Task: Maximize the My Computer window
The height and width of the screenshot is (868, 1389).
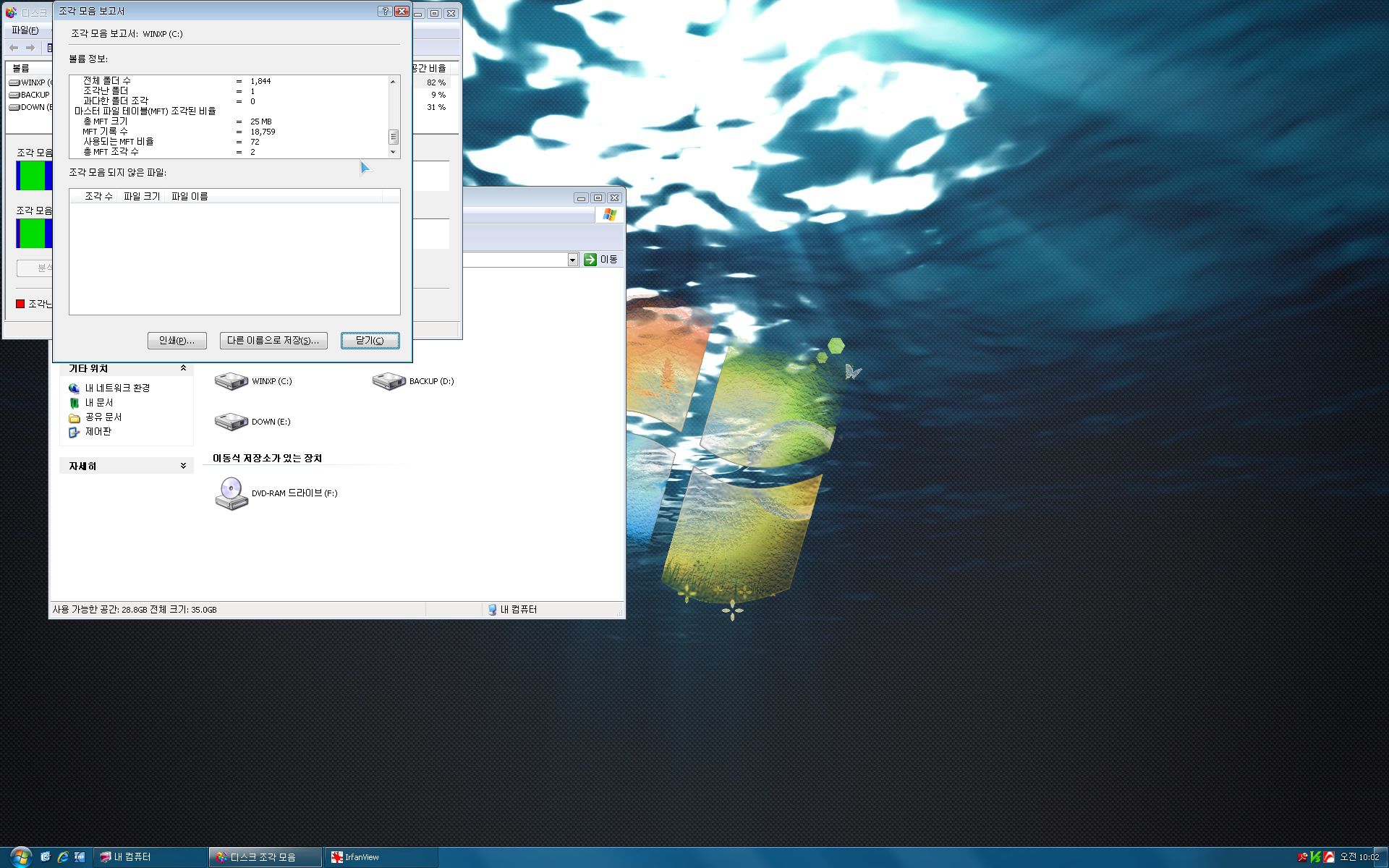Action: tap(598, 197)
